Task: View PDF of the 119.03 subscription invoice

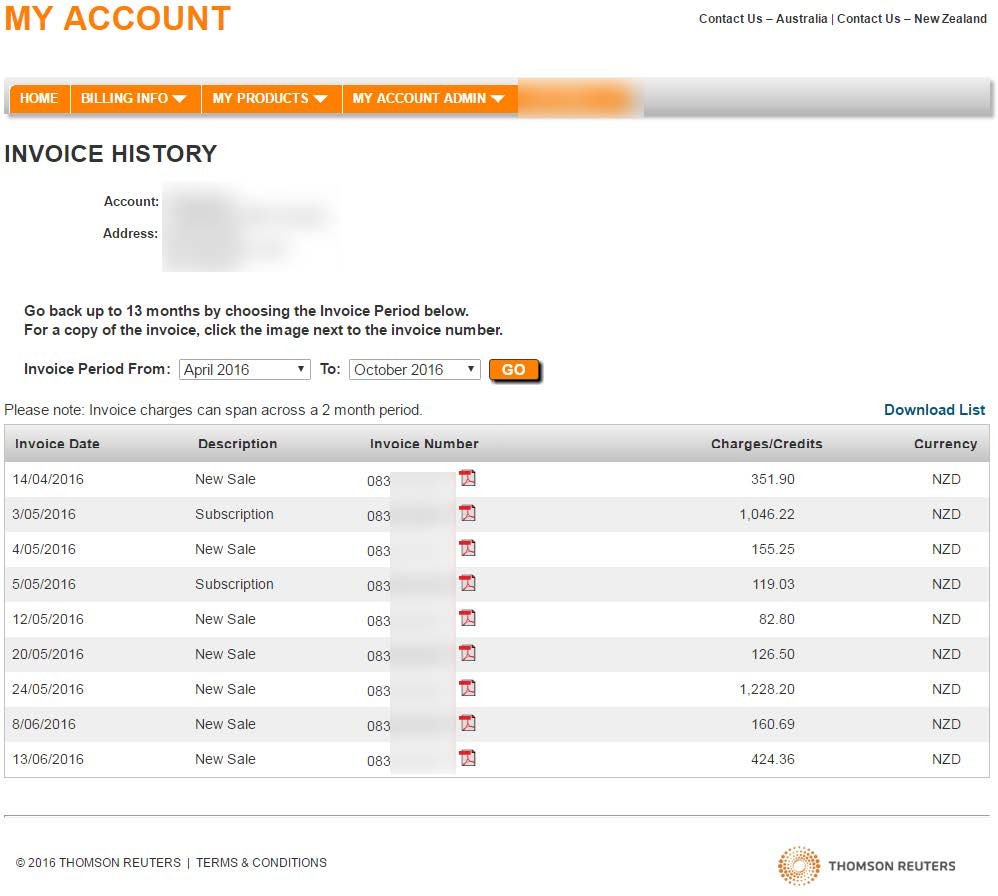Action: (x=467, y=583)
